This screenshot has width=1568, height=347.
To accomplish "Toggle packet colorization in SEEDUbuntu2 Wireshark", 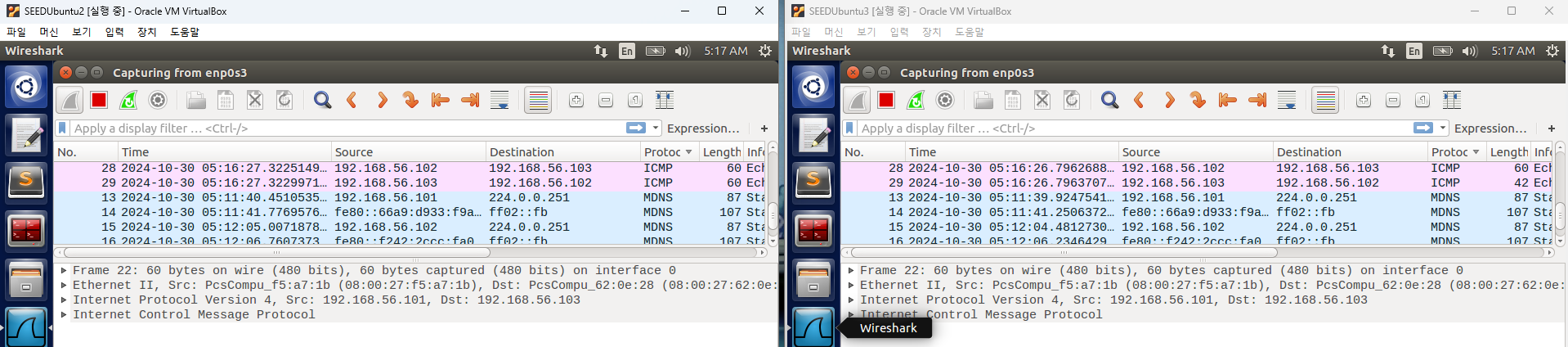I will coord(538,100).
